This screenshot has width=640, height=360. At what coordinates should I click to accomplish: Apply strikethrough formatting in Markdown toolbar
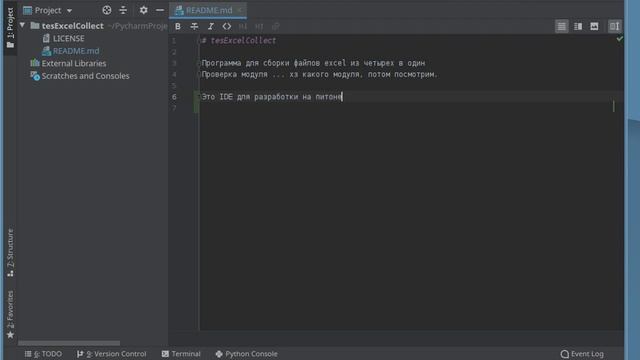[194, 27]
